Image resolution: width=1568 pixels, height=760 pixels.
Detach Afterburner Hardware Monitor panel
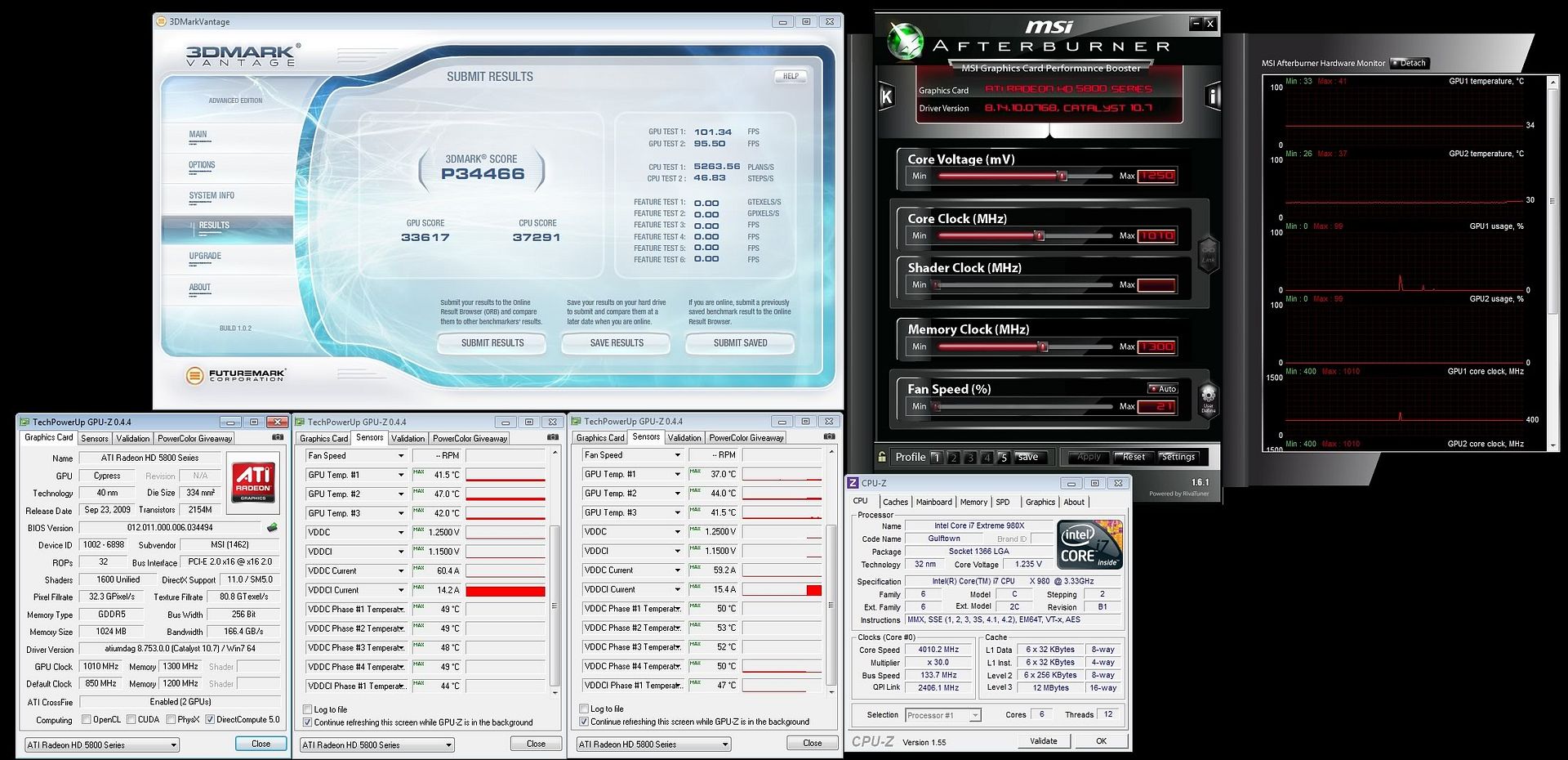(x=1409, y=63)
